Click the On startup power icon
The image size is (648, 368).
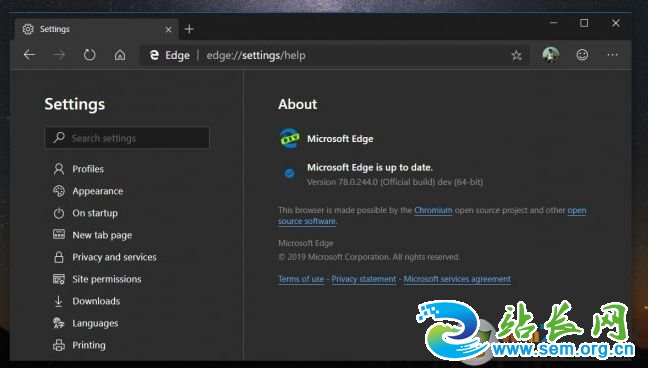(59, 213)
